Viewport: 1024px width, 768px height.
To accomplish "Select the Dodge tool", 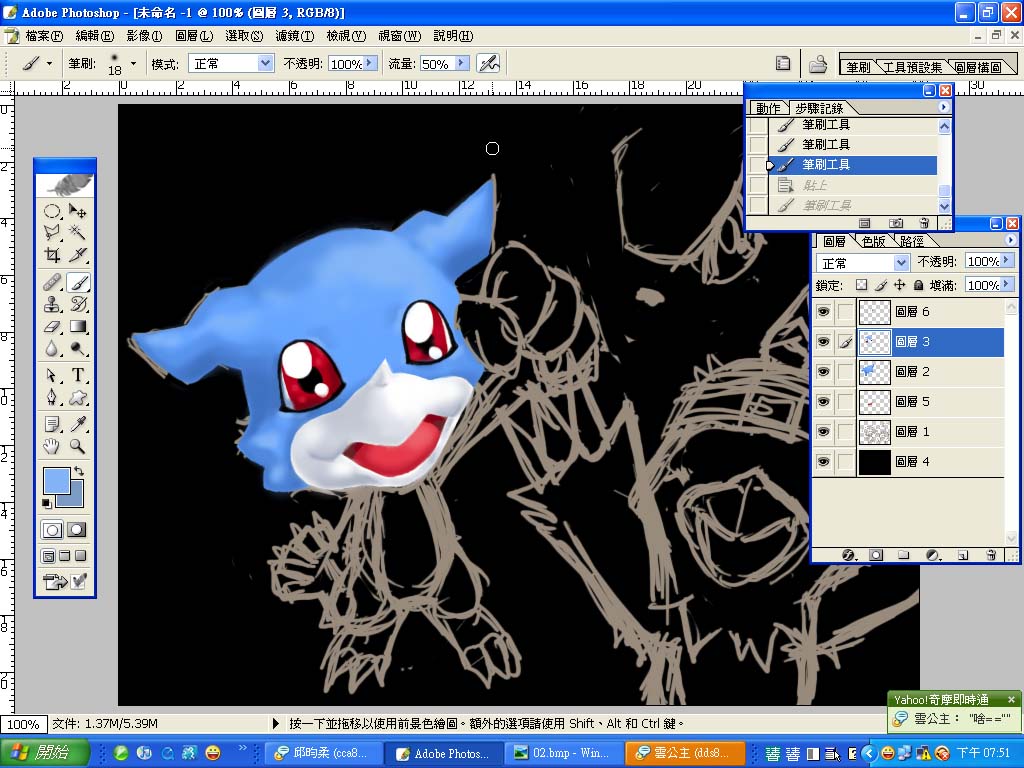I will click(78, 349).
